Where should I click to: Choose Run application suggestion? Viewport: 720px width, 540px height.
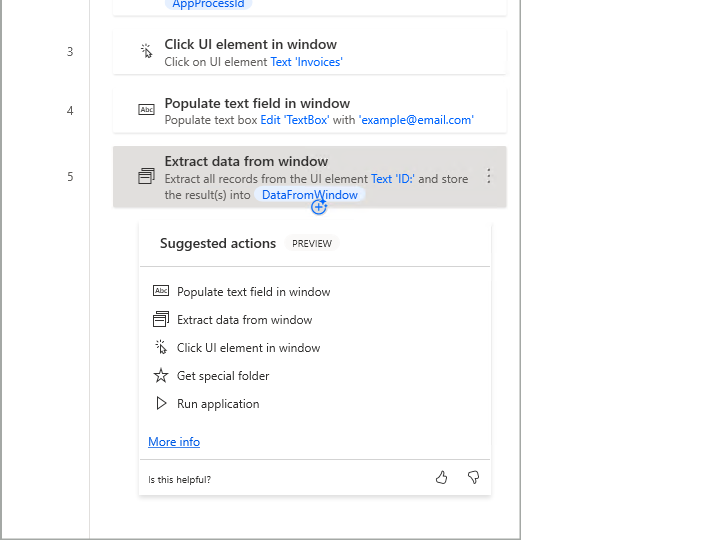pyautogui.click(x=218, y=404)
